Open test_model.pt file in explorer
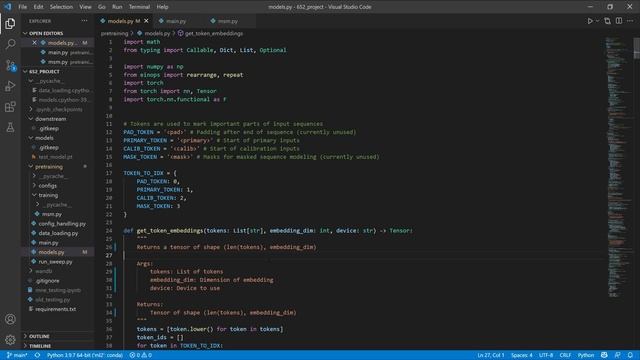The image size is (640, 360). click(55, 157)
